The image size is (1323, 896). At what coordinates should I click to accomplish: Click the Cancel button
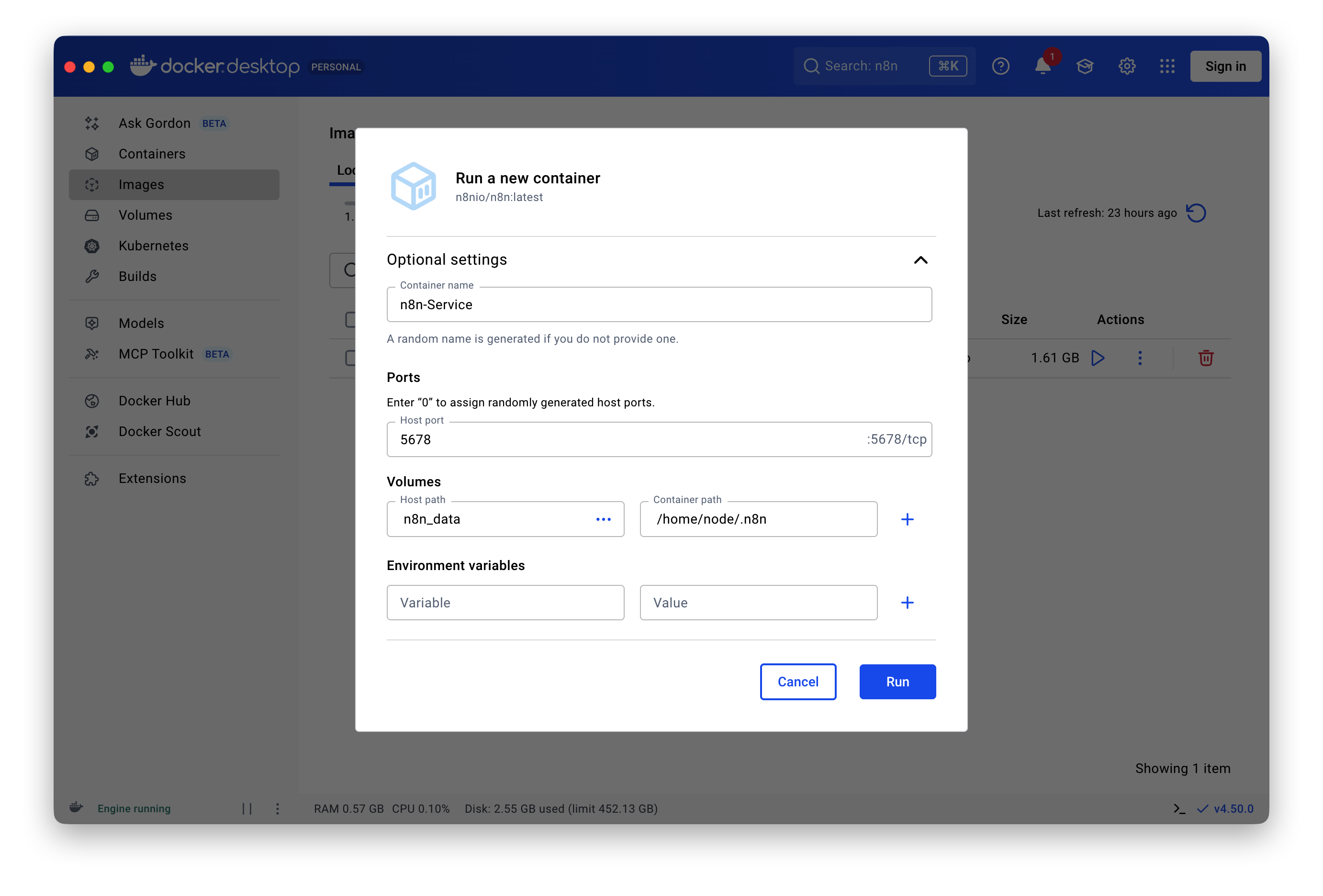[797, 682]
